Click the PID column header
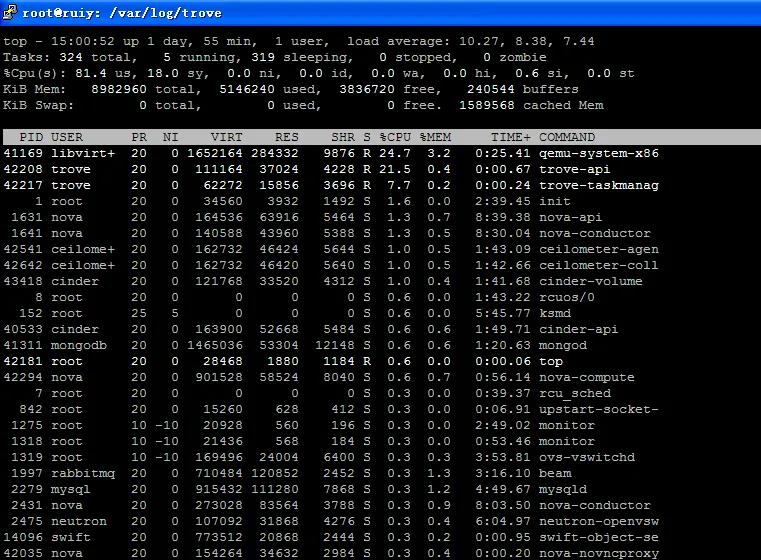 coord(31,137)
